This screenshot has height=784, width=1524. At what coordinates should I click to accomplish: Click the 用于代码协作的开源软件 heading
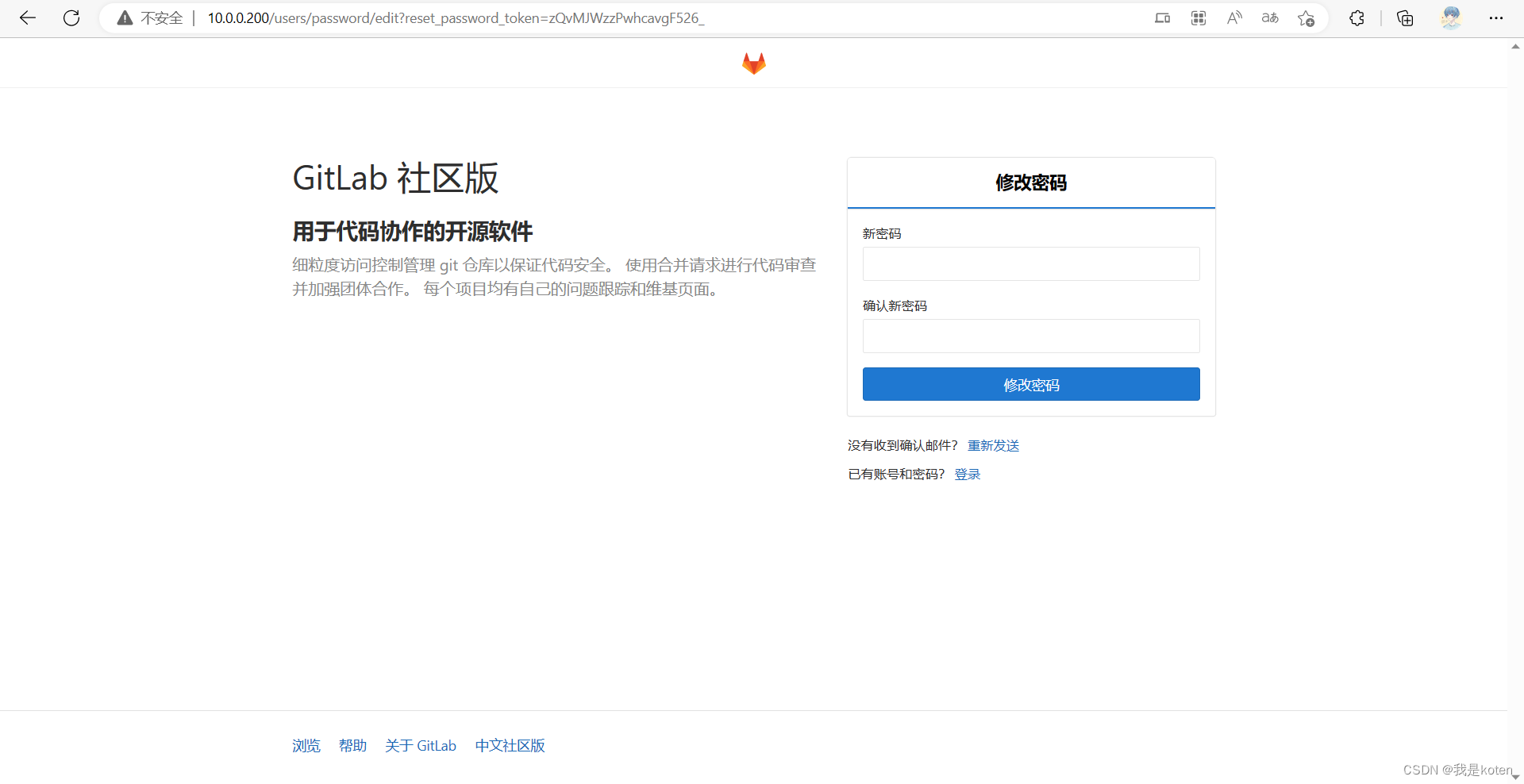tap(412, 232)
